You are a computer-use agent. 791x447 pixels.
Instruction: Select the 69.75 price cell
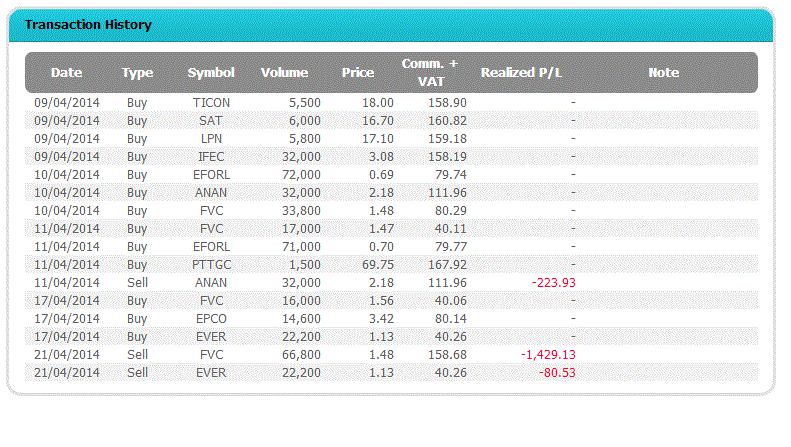377,264
